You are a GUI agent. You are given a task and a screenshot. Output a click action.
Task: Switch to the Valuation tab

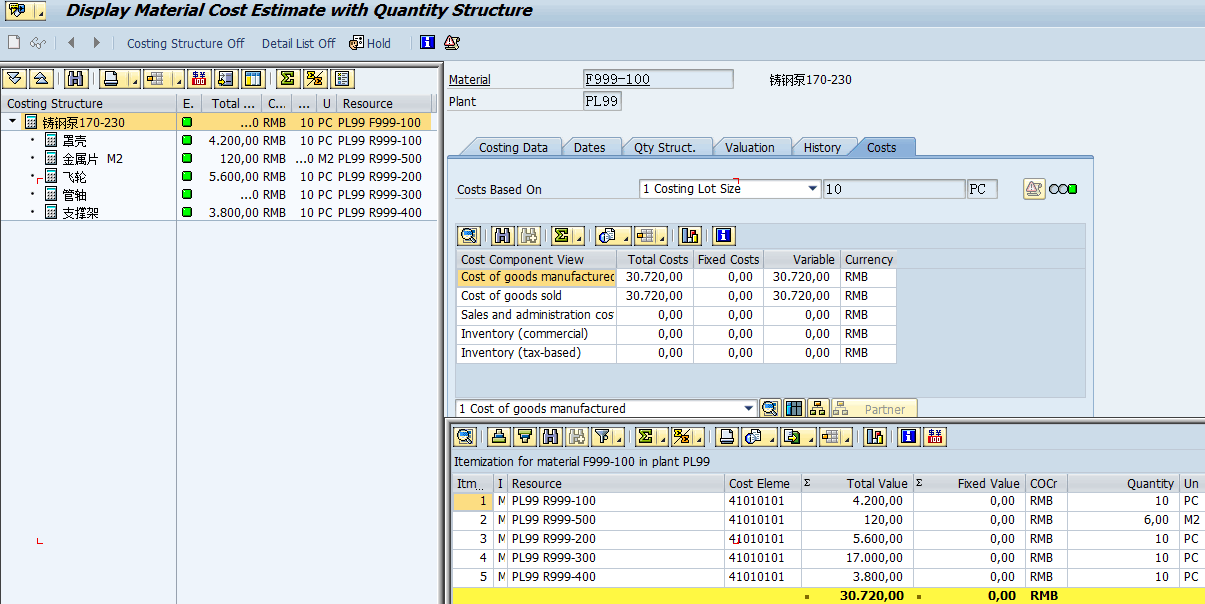click(x=750, y=147)
